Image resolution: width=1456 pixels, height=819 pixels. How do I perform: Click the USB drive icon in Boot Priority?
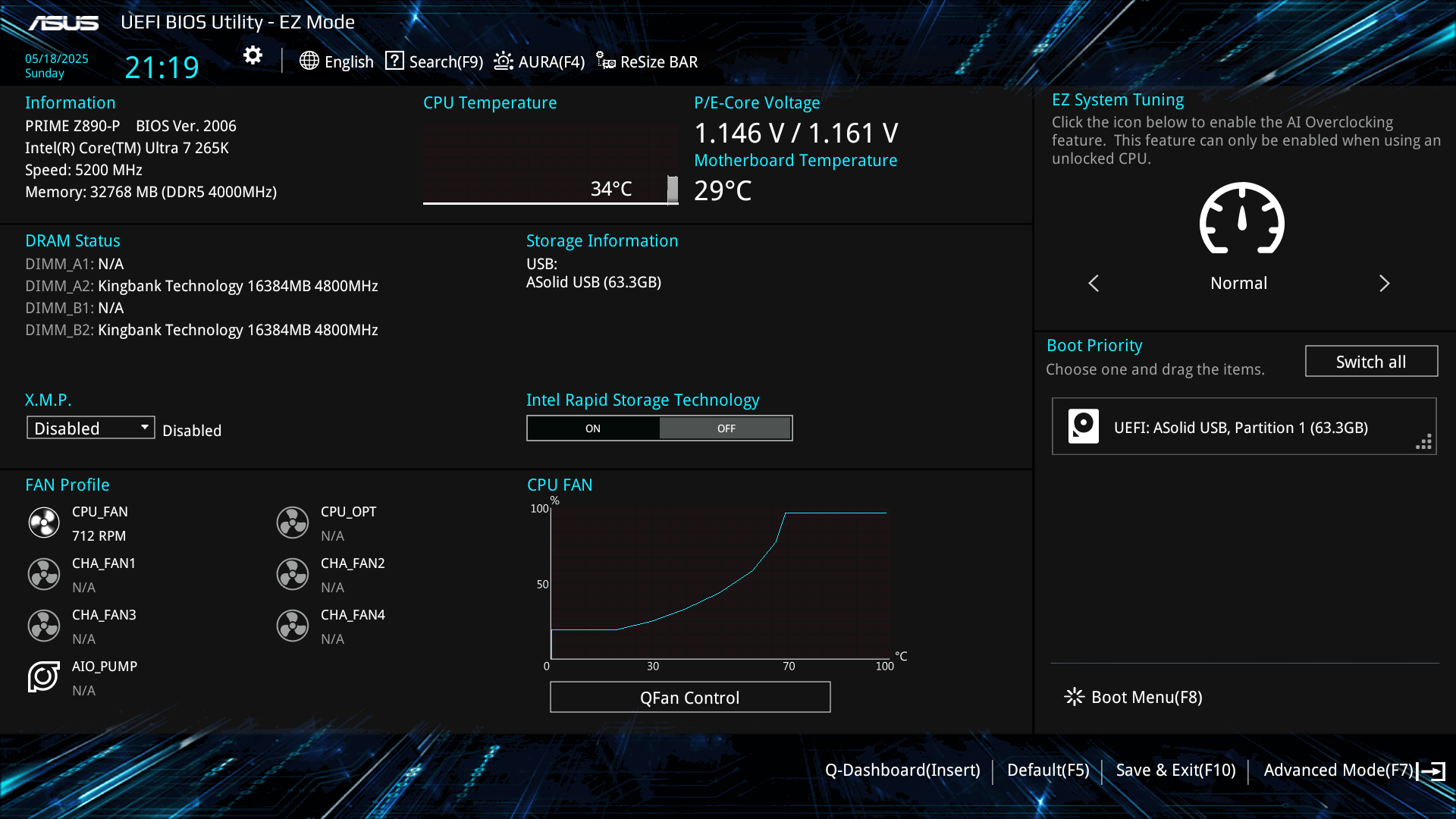[x=1084, y=426]
